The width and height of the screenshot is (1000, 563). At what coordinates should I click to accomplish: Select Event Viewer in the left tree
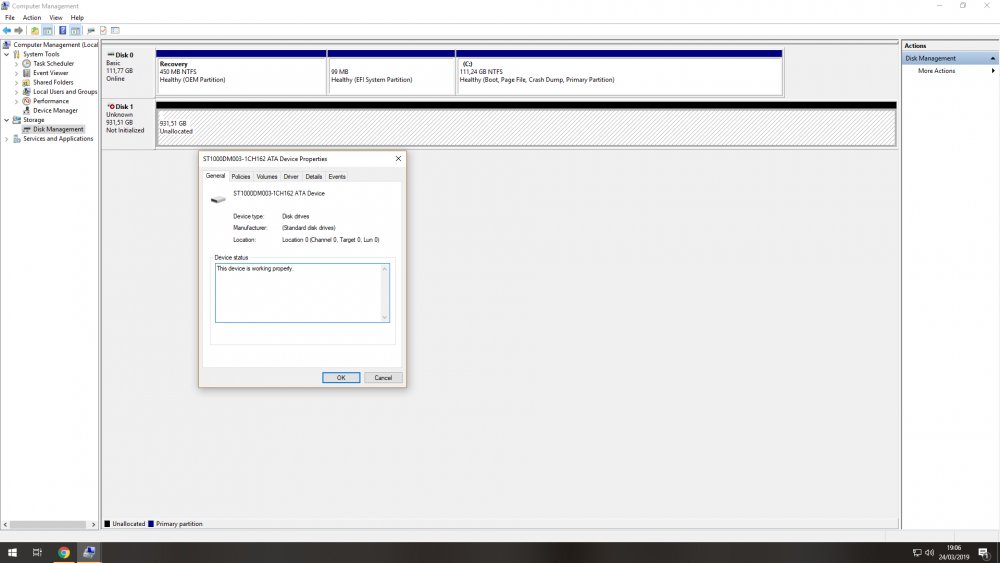coord(50,73)
